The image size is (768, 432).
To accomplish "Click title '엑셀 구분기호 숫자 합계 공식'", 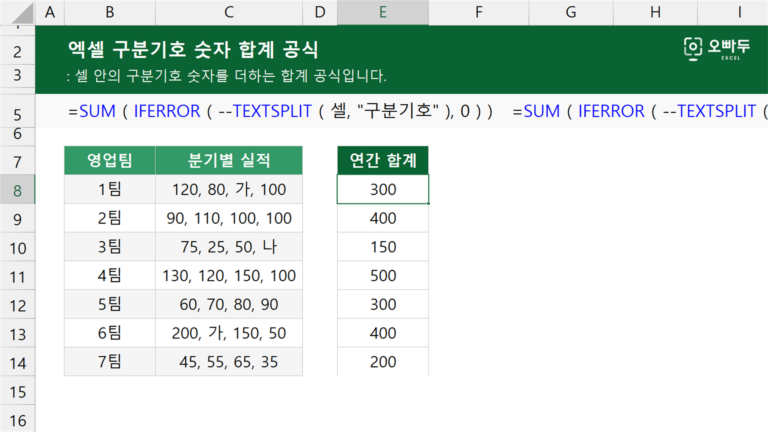I will point(193,49).
